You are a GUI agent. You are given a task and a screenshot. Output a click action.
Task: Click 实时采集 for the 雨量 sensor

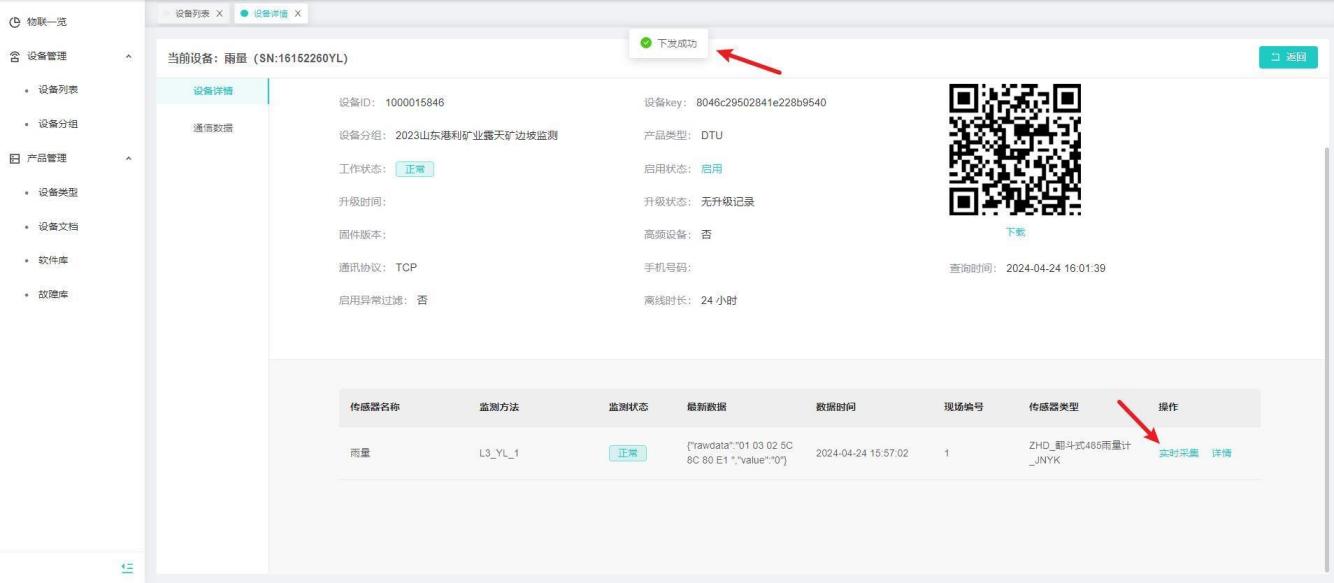1178,453
